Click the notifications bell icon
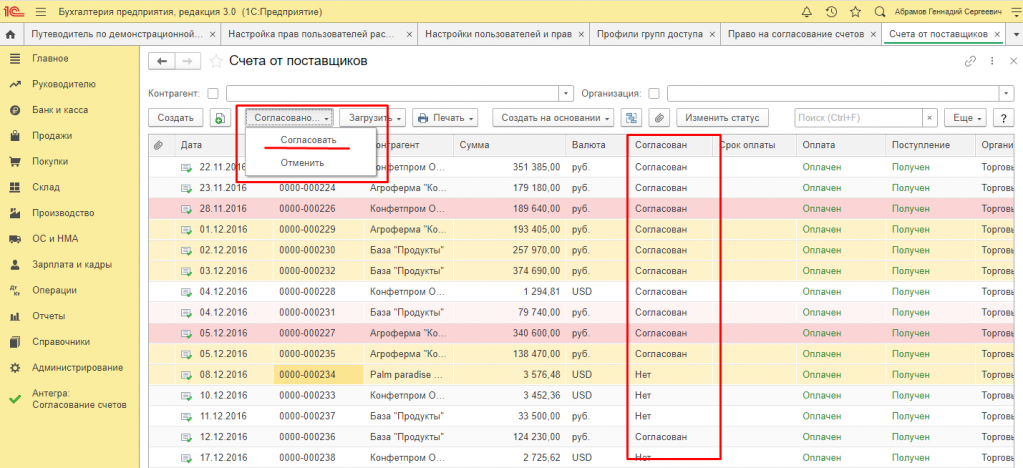1023x468 pixels. point(807,11)
